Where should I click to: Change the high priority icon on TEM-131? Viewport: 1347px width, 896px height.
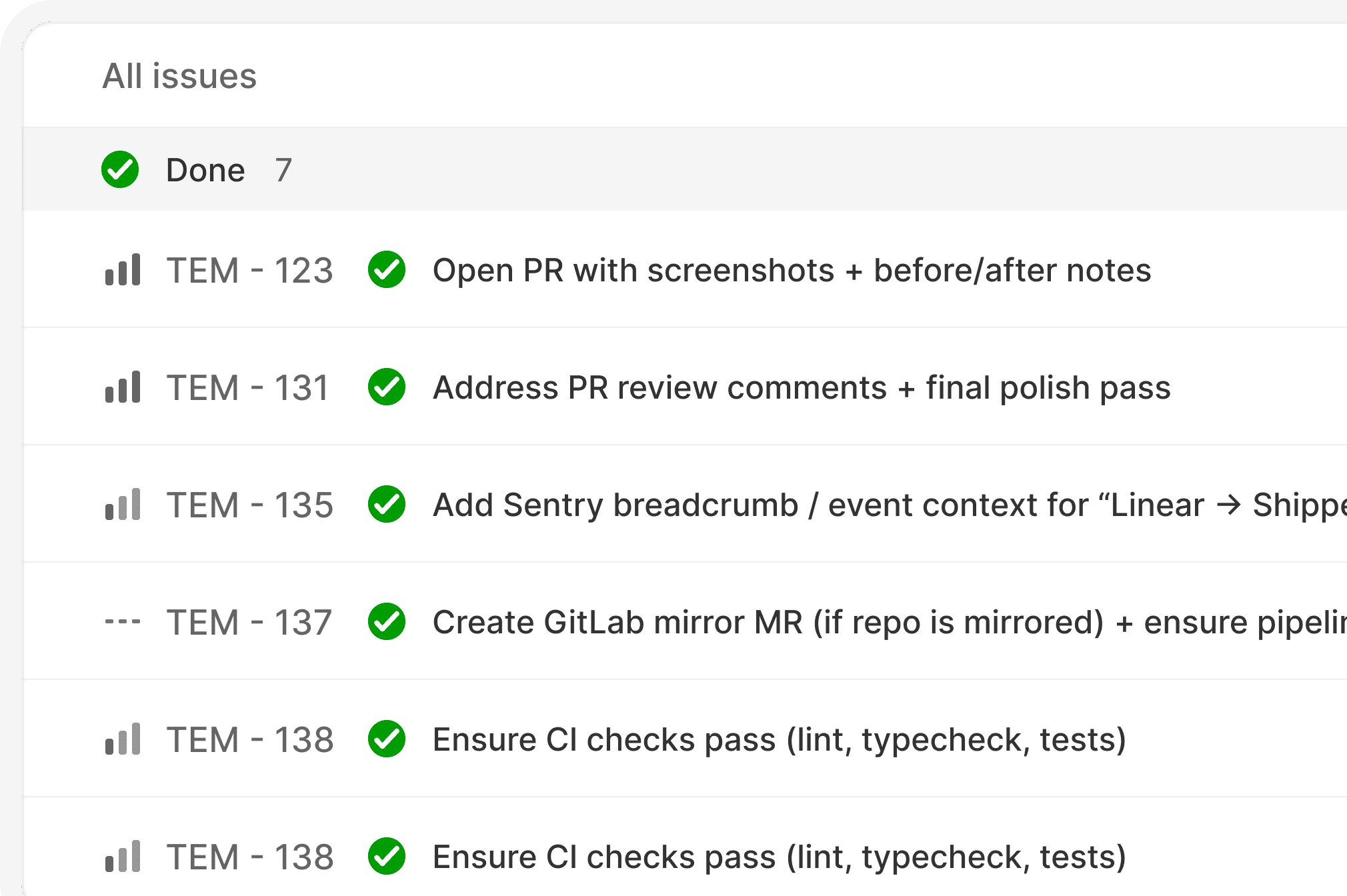click(x=123, y=387)
